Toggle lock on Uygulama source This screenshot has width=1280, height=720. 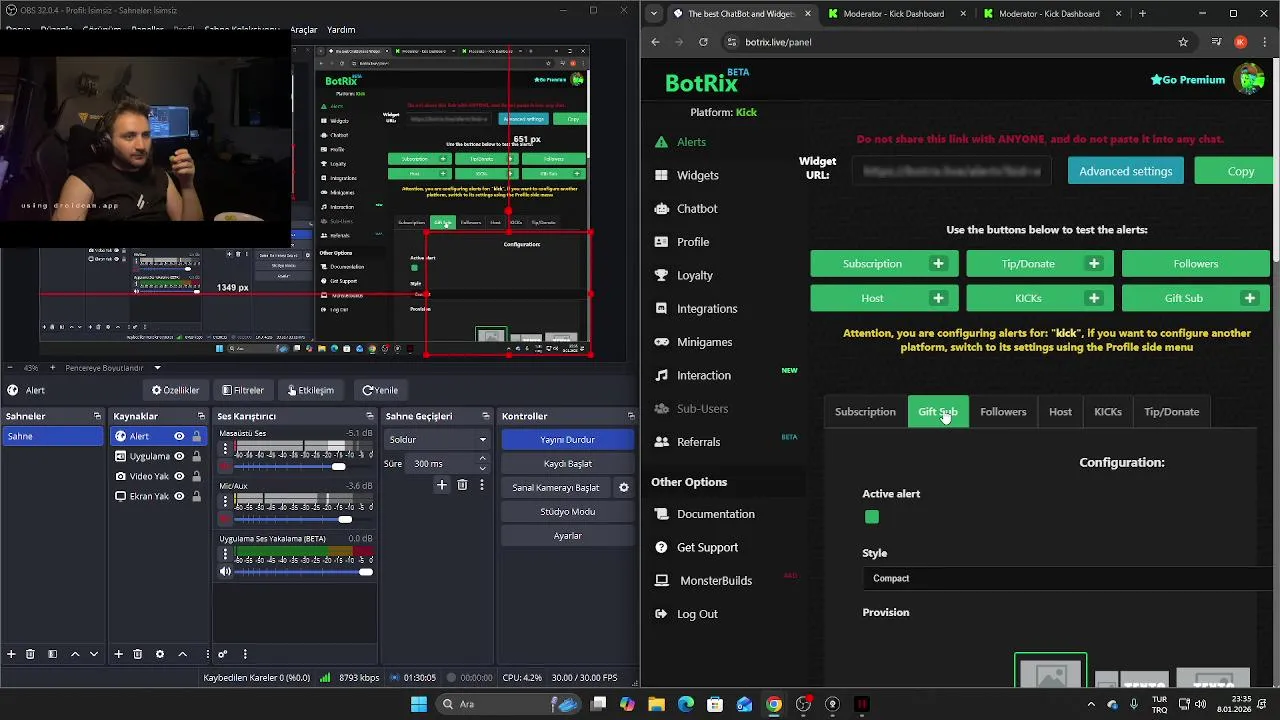(196, 456)
